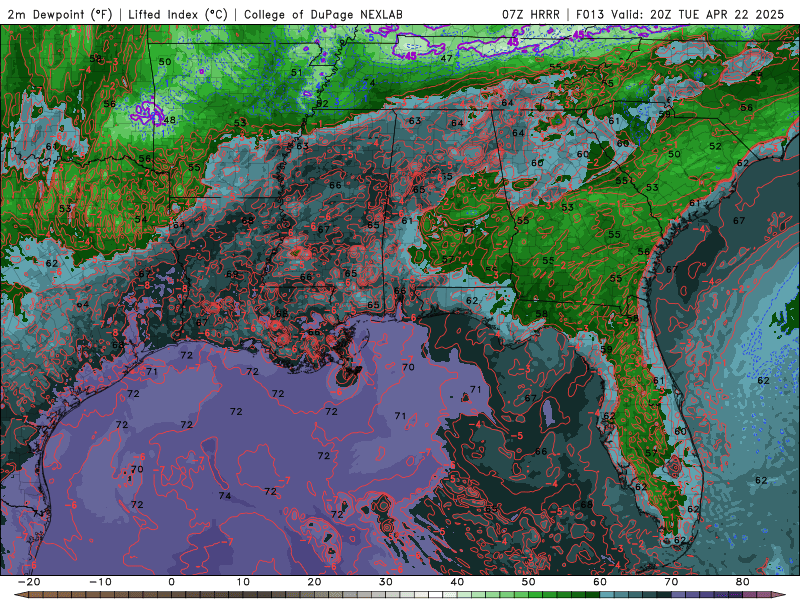Click the 47 dewpoint value on the map
Viewport: 800px width, 600px height.
pos(446,59)
